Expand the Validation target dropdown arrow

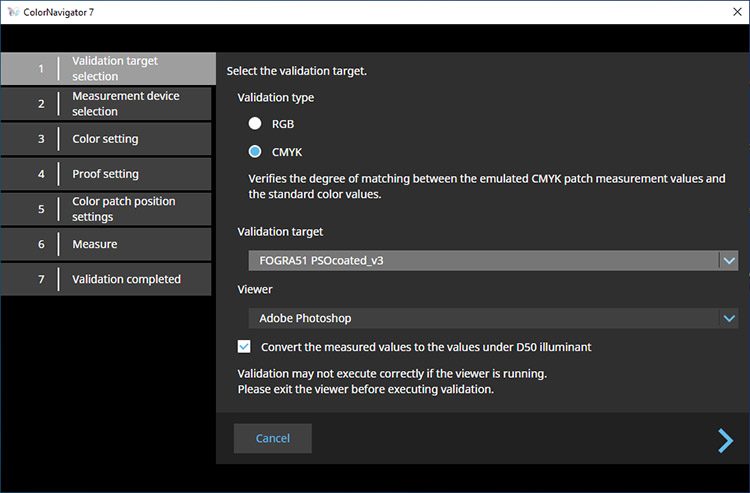(729, 261)
